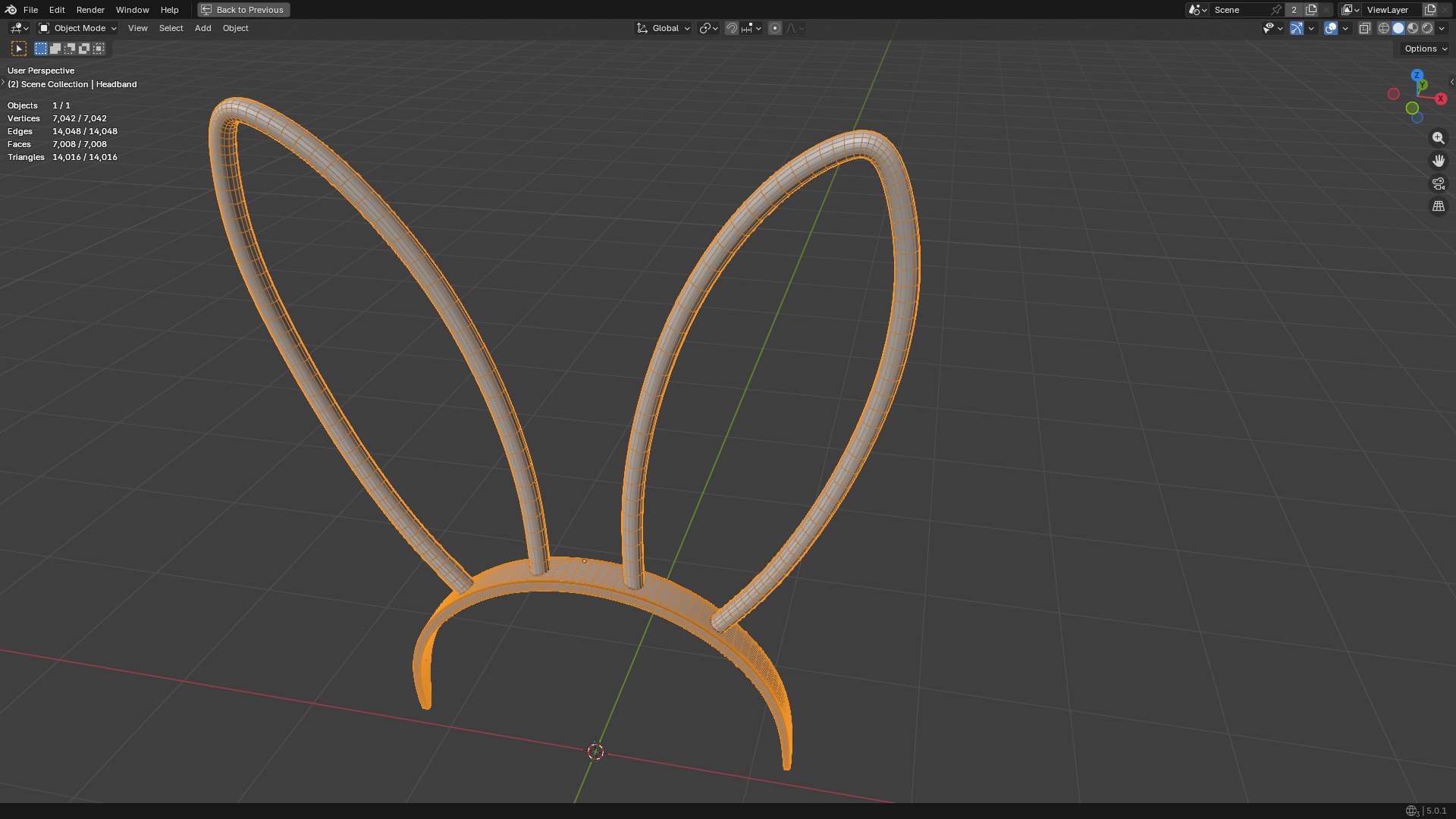
Task: Click the Blender logo icon
Action: [x=11, y=10]
